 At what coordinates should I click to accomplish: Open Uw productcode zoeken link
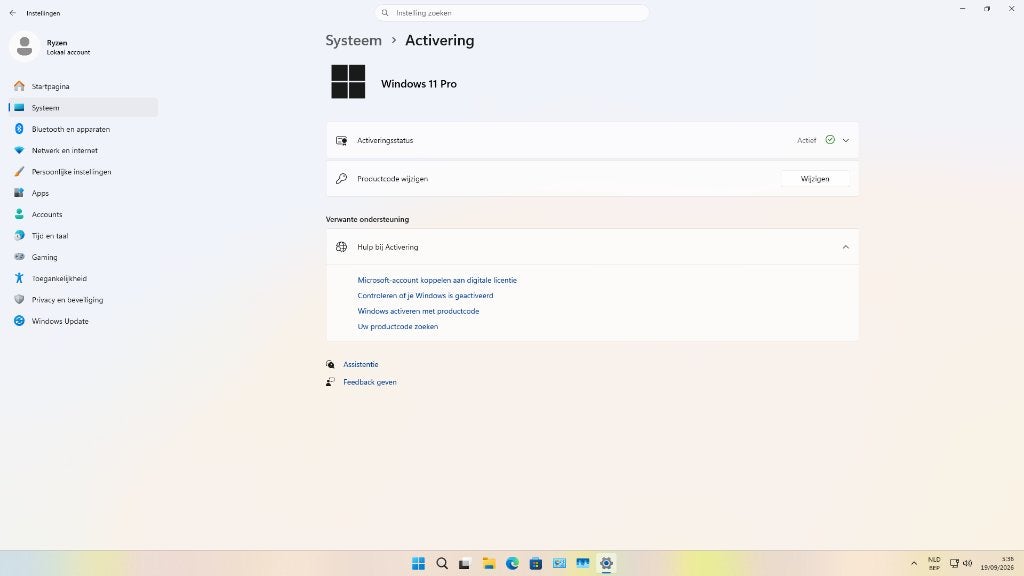coord(398,327)
